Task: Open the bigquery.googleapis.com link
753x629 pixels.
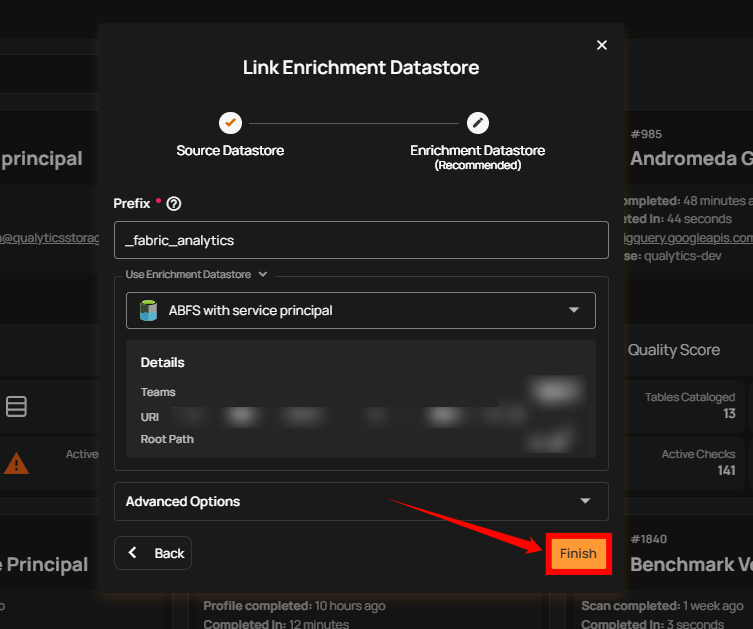Action: coord(688,238)
